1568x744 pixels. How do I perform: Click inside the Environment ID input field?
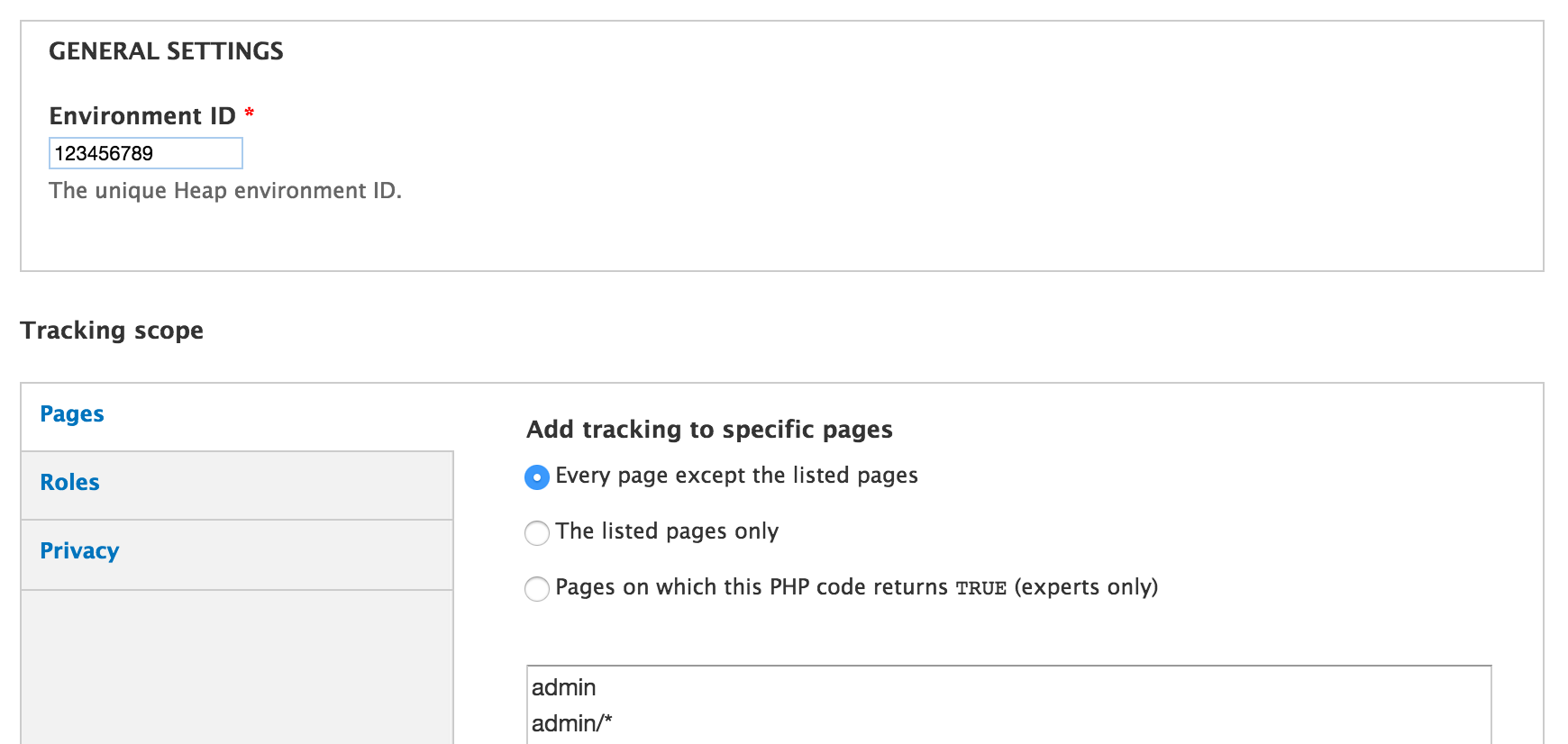[146, 153]
